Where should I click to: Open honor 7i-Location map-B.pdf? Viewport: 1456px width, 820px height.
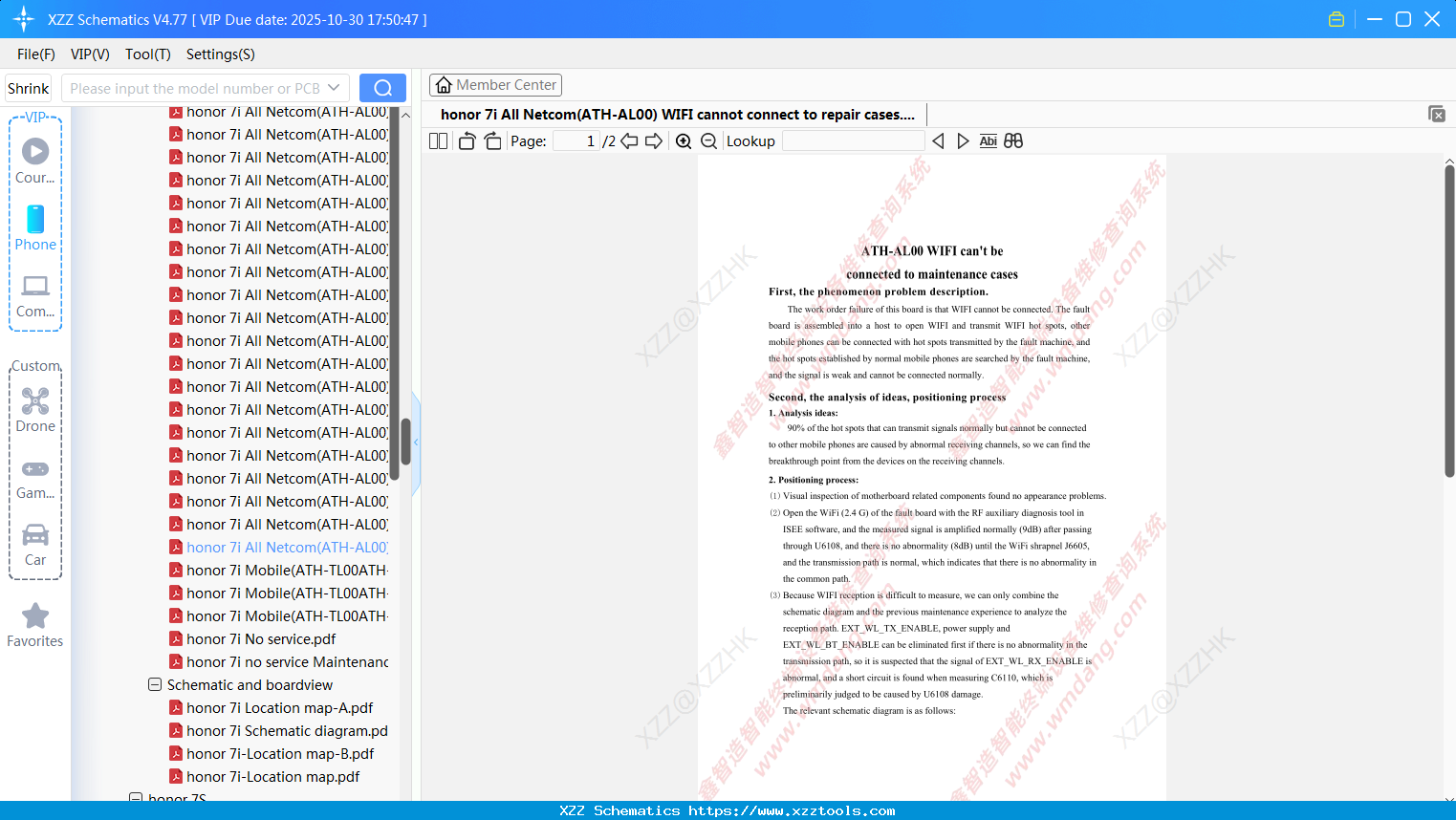(x=280, y=753)
